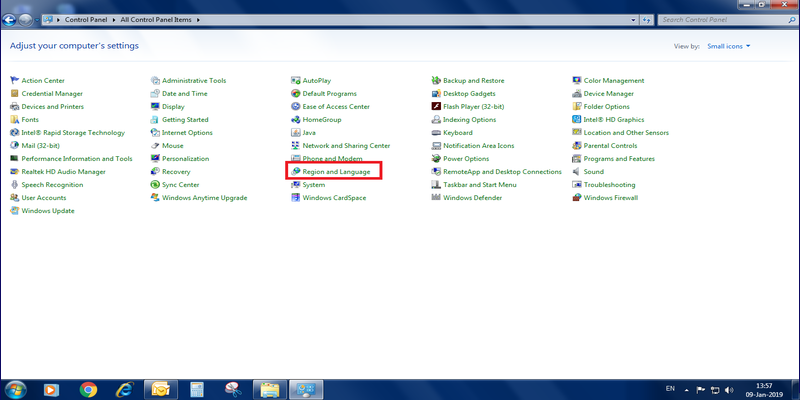The width and height of the screenshot is (800, 412).
Task: Open the Region and Language link
Action: pyautogui.click(x=336, y=172)
